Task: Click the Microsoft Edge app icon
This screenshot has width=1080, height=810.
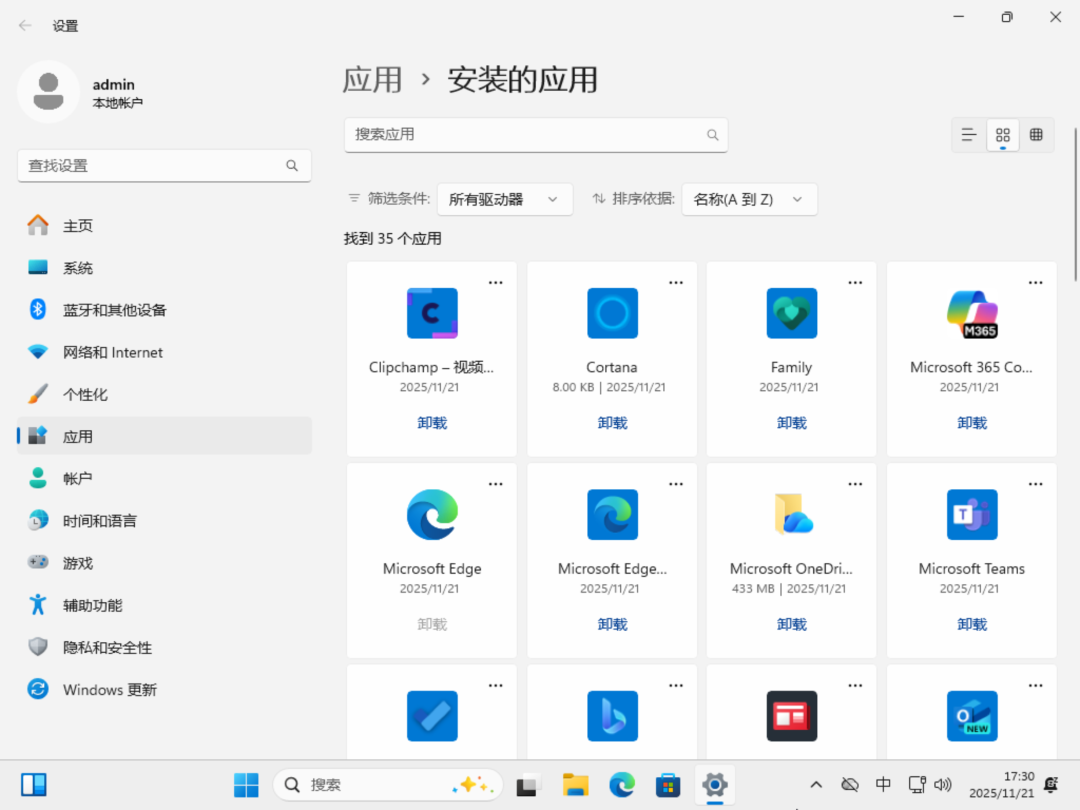Action: coord(432,515)
